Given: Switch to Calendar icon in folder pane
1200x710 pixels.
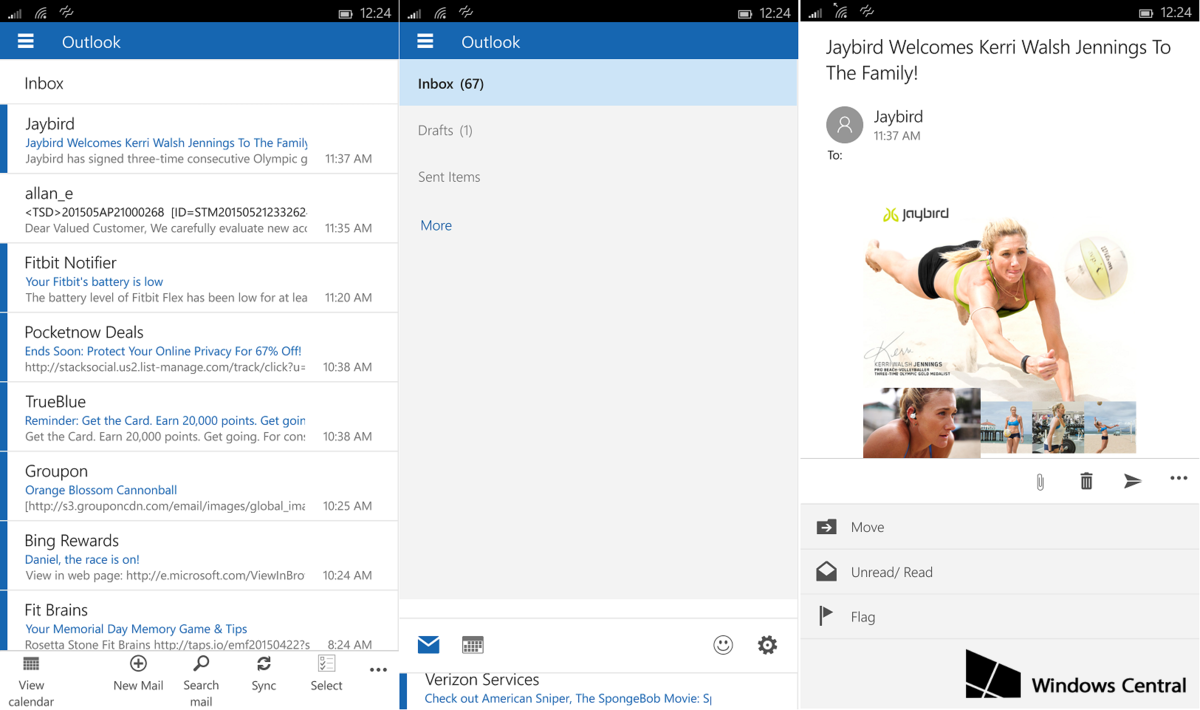Looking at the screenshot, I should click(x=473, y=645).
